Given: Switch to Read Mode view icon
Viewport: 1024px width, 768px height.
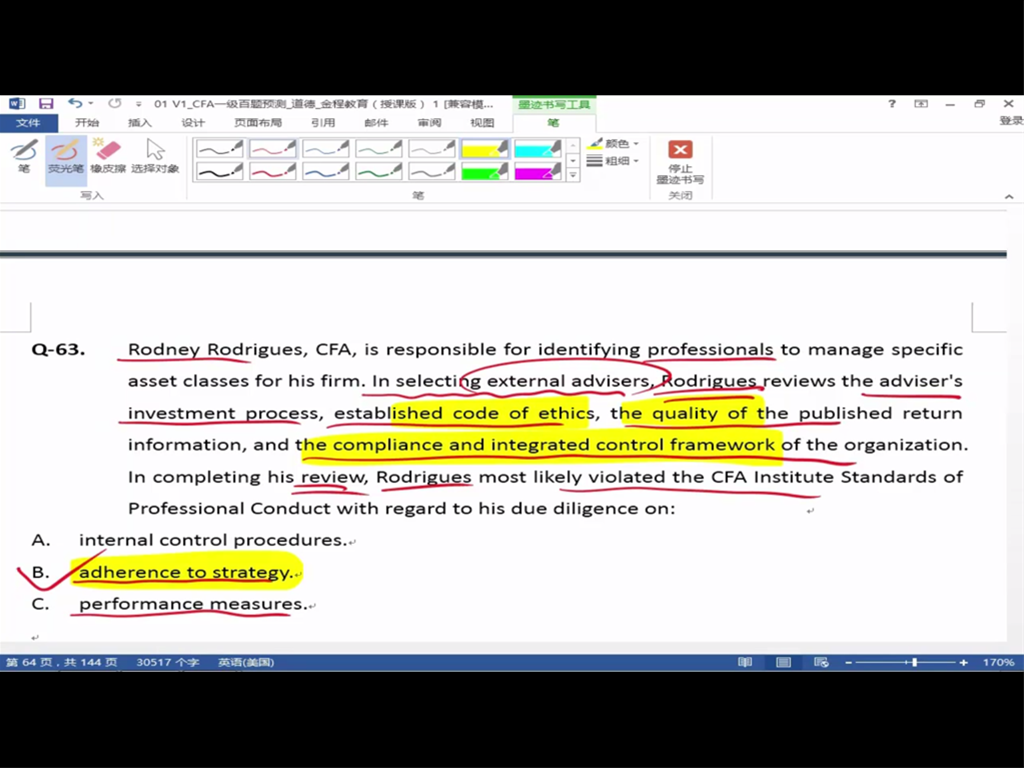Looking at the screenshot, I should point(745,662).
